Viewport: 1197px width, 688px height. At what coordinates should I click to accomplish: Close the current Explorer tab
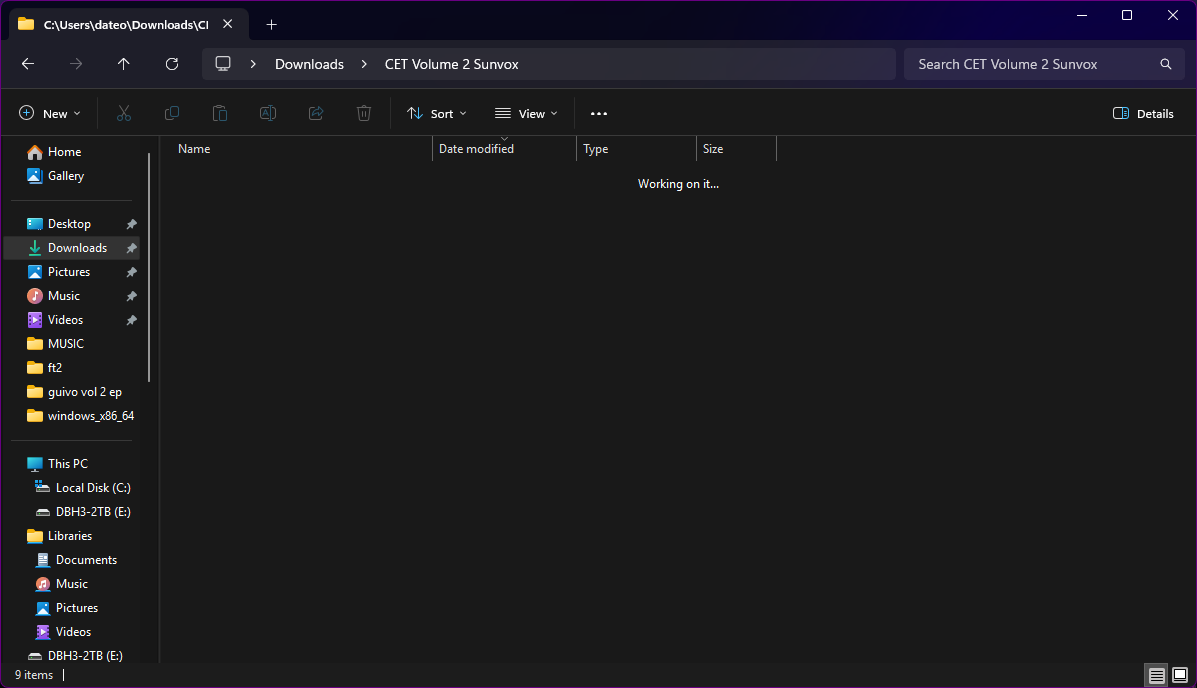227,24
